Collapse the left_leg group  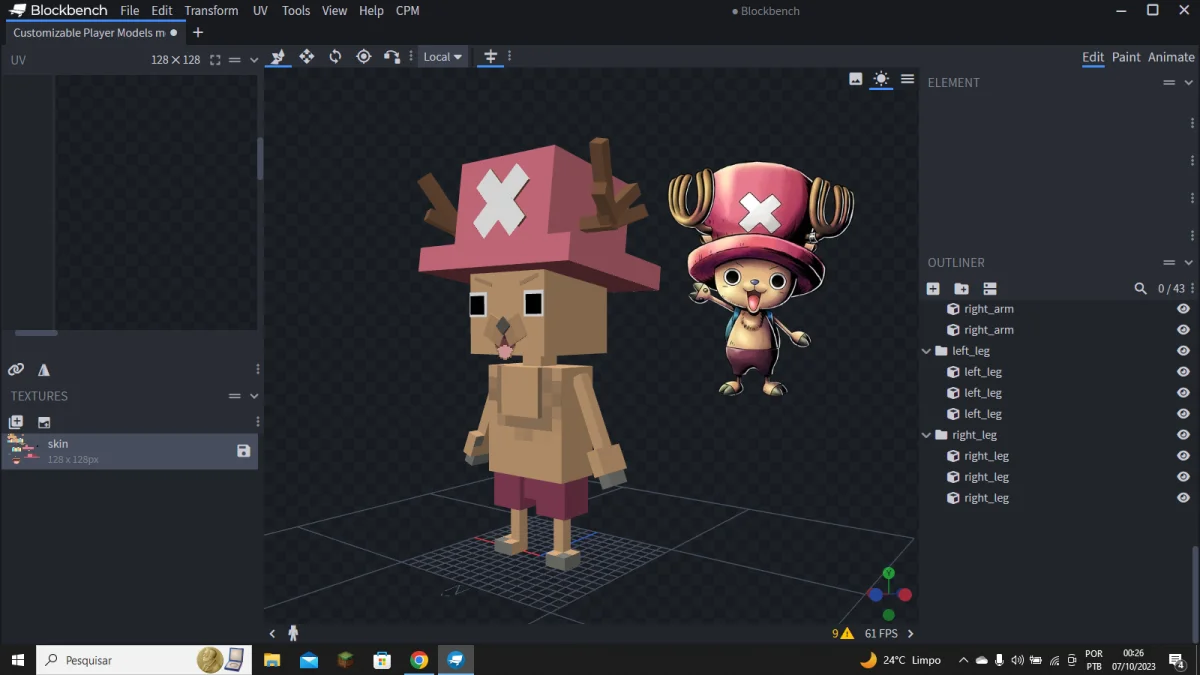[926, 351]
